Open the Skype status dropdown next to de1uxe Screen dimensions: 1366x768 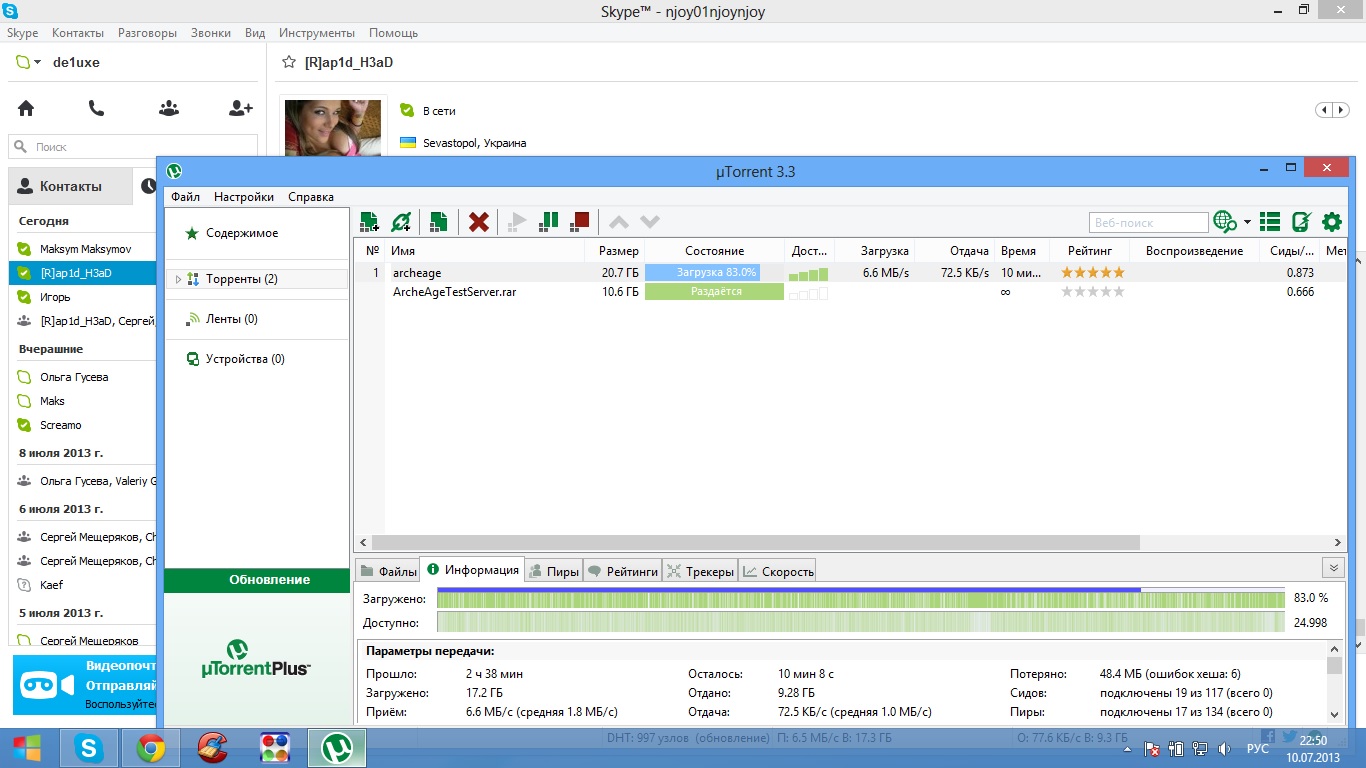pyautogui.click(x=29, y=62)
